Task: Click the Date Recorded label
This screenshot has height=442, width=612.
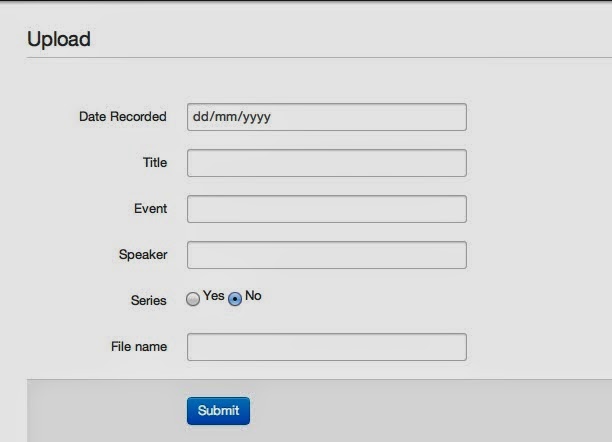Action: (123, 116)
